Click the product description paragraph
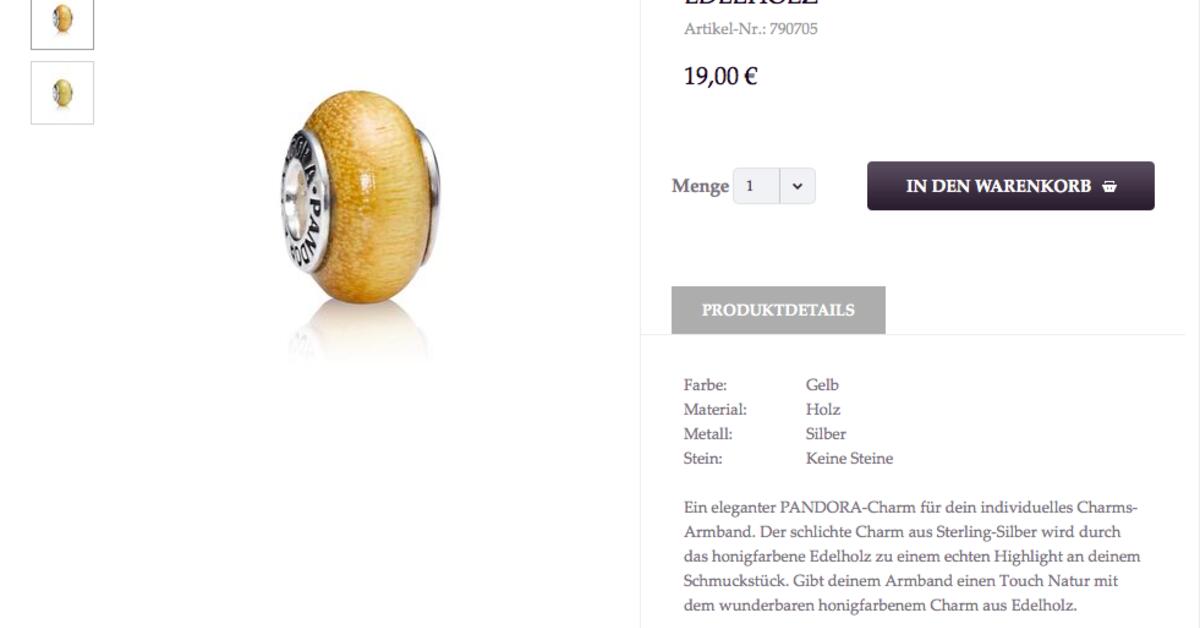 click(912, 557)
